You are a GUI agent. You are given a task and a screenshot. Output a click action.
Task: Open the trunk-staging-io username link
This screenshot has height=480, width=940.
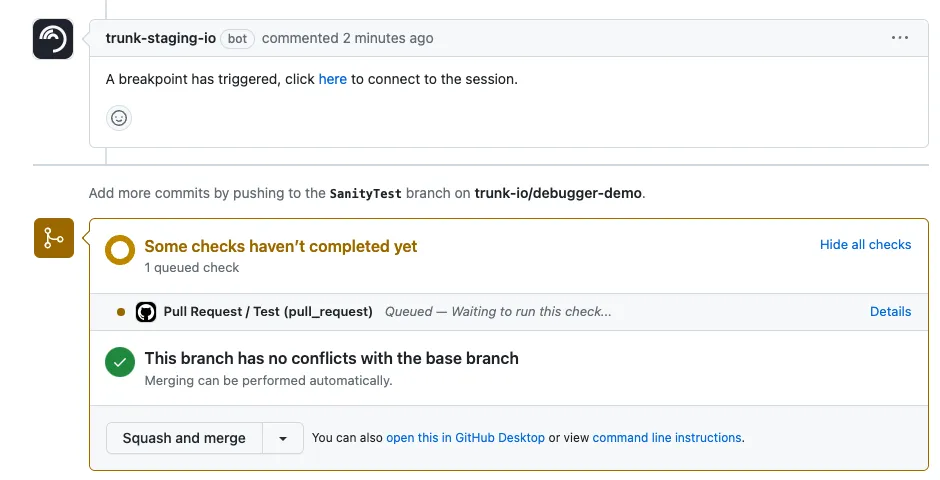[161, 38]
